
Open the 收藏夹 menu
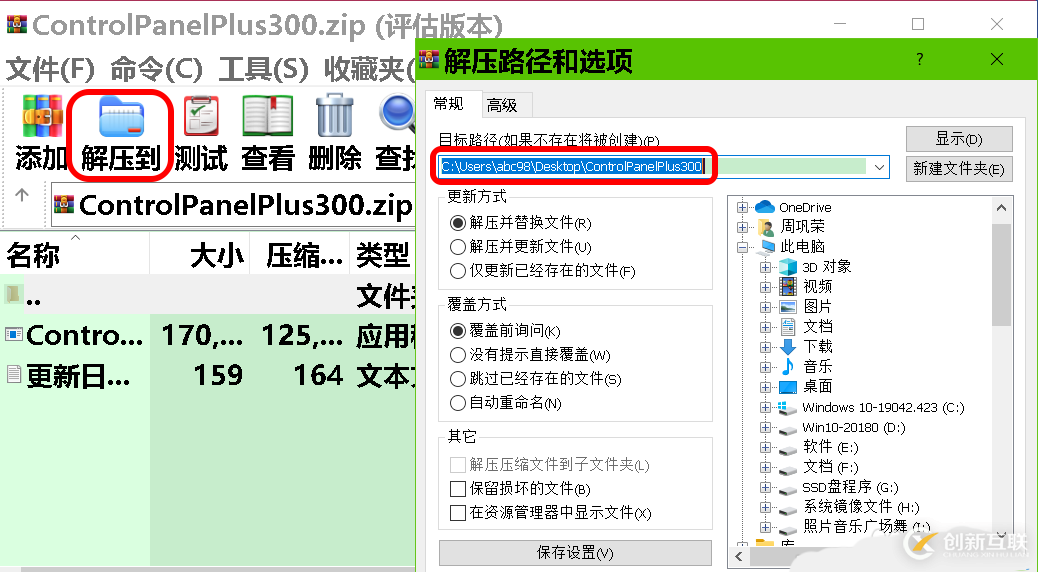pos(369,69)
